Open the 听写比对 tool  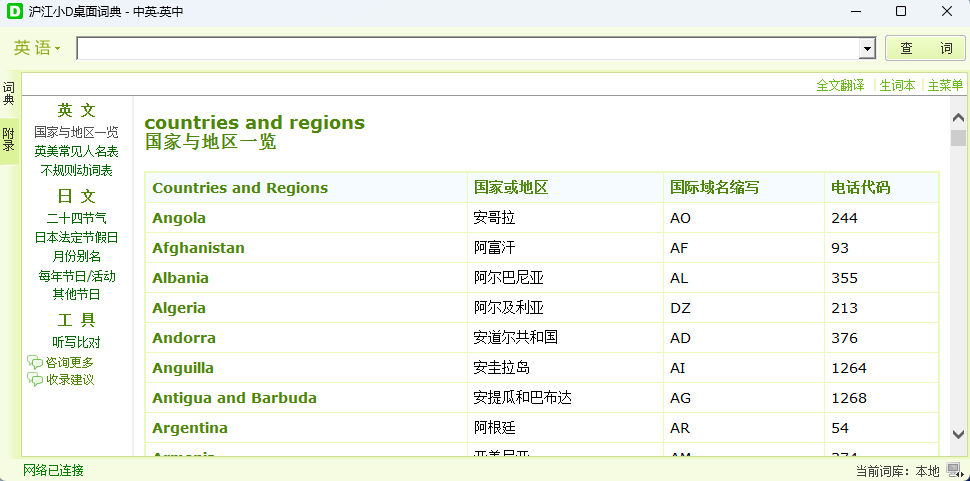76,343
